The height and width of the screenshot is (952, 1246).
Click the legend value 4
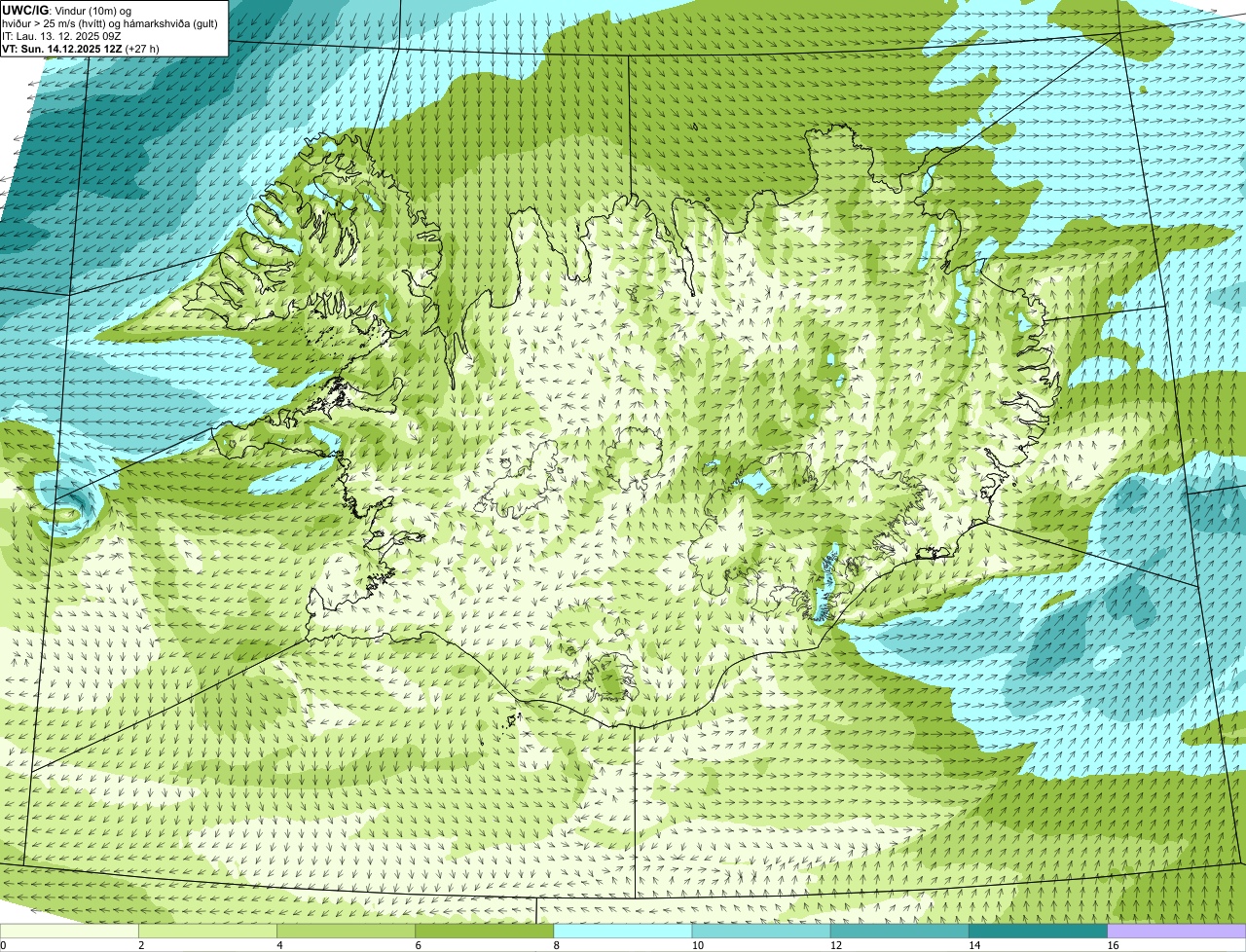pos(279,945)
